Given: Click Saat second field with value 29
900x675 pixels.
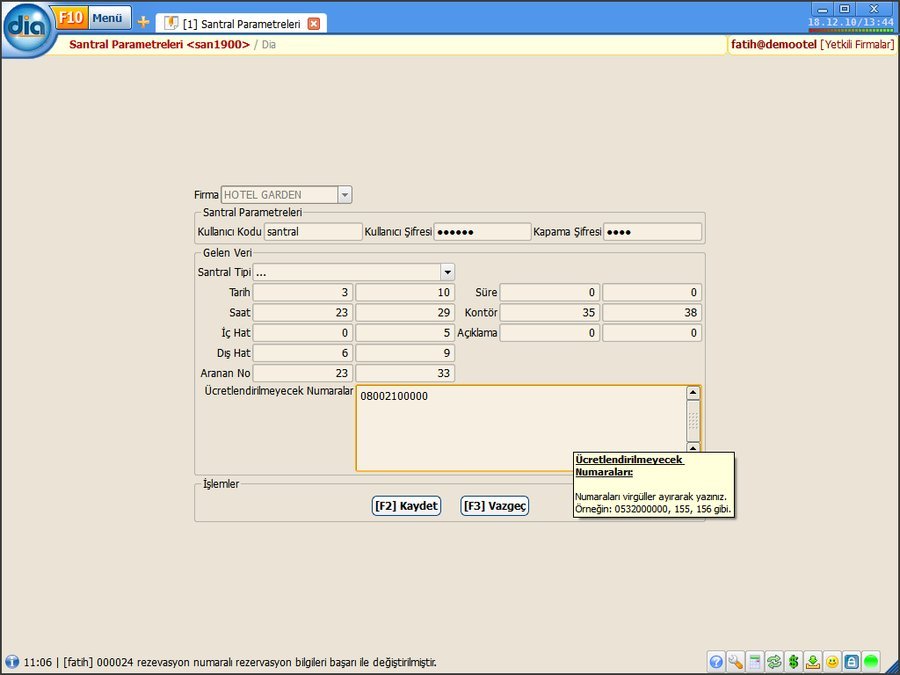Looking at the screenshot, I should pyautogui.click(x=405, y=313).
